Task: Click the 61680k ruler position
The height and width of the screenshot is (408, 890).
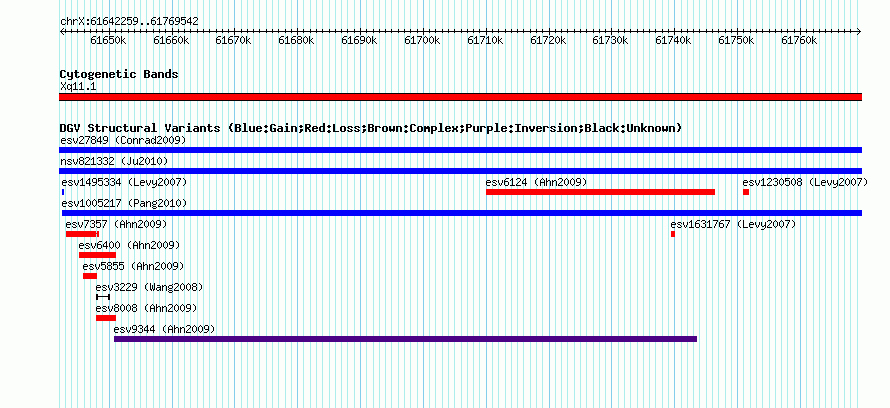Action: (296, 40)
